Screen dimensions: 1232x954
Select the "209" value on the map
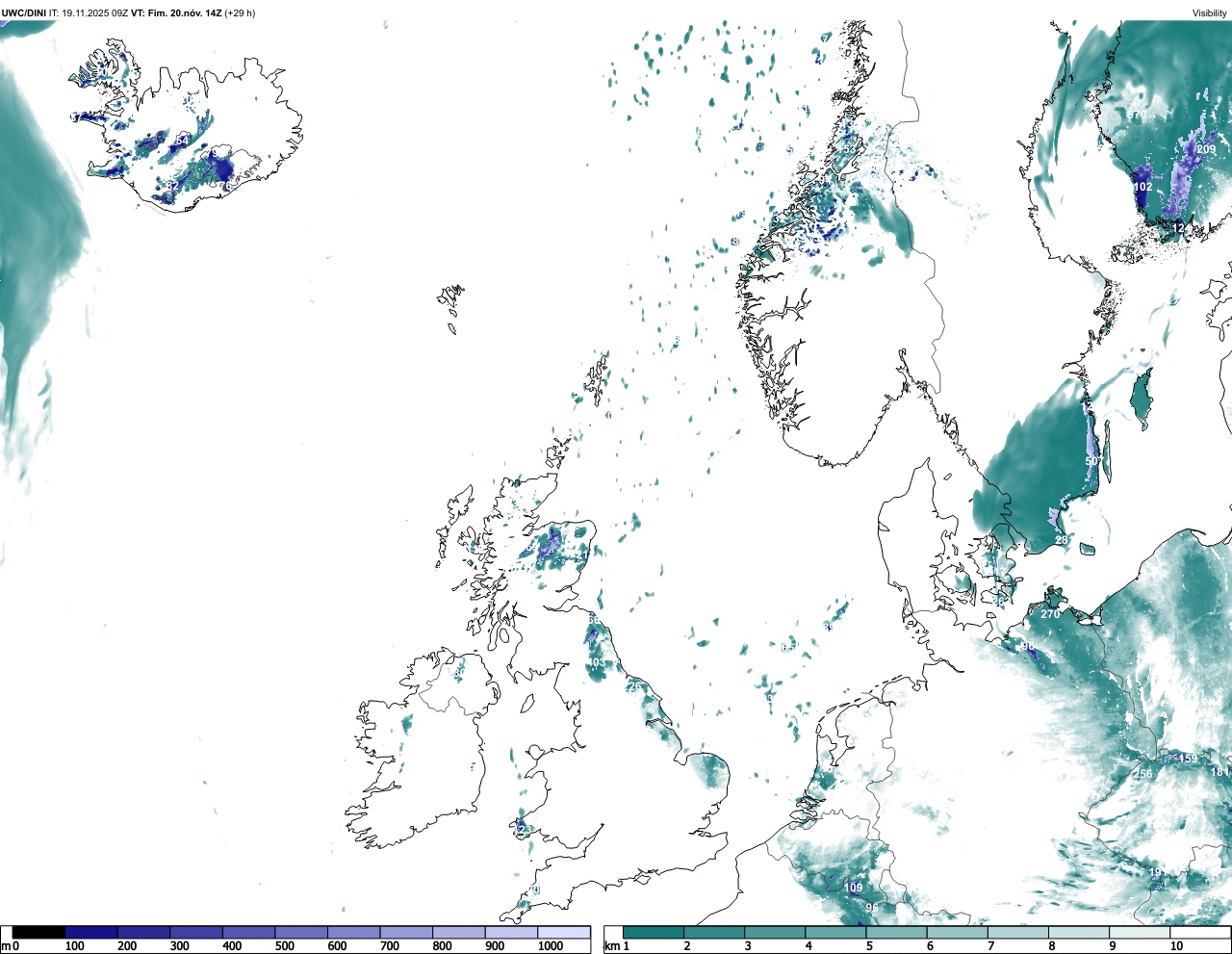click(x=1206, y=149)
